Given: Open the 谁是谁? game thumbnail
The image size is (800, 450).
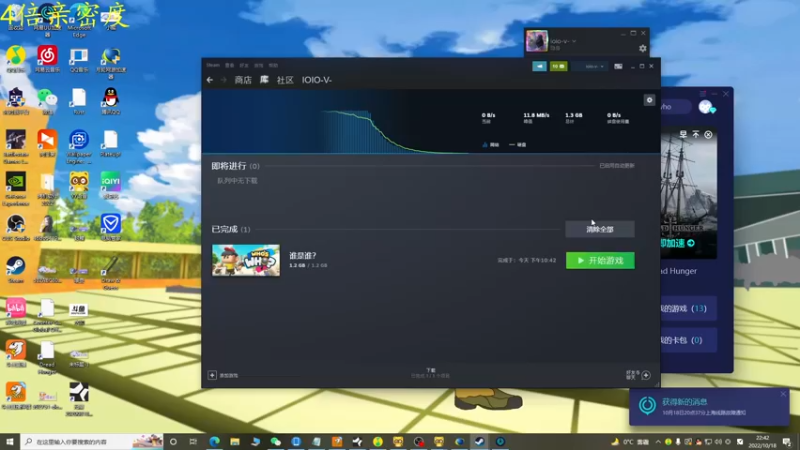Looking at the screenshot, I should tap(246, 260).
